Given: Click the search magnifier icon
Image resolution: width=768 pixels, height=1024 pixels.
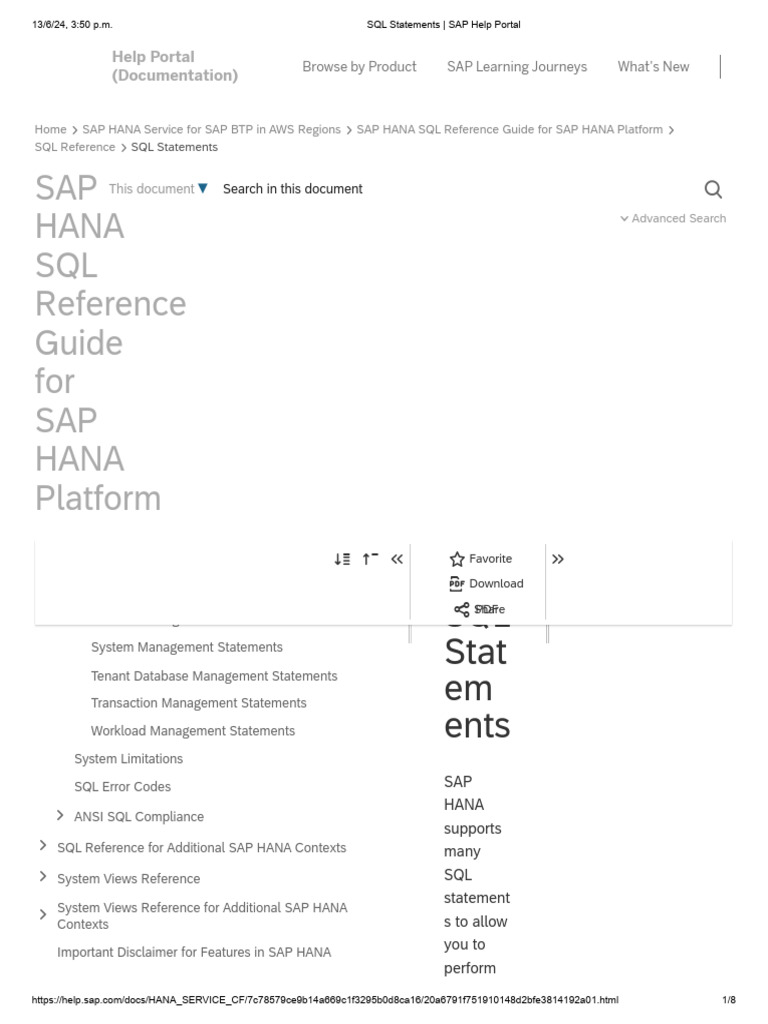Looking at the screenshot, I should pyautogui.click(x=713, y=189).
